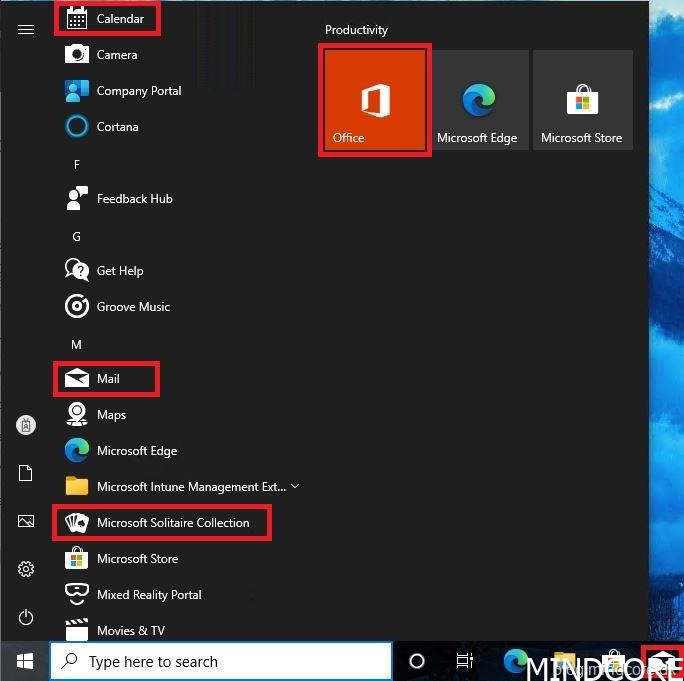Open the Mail app
This screenshot has height=681, width=684.
click(x=107, y=379)
